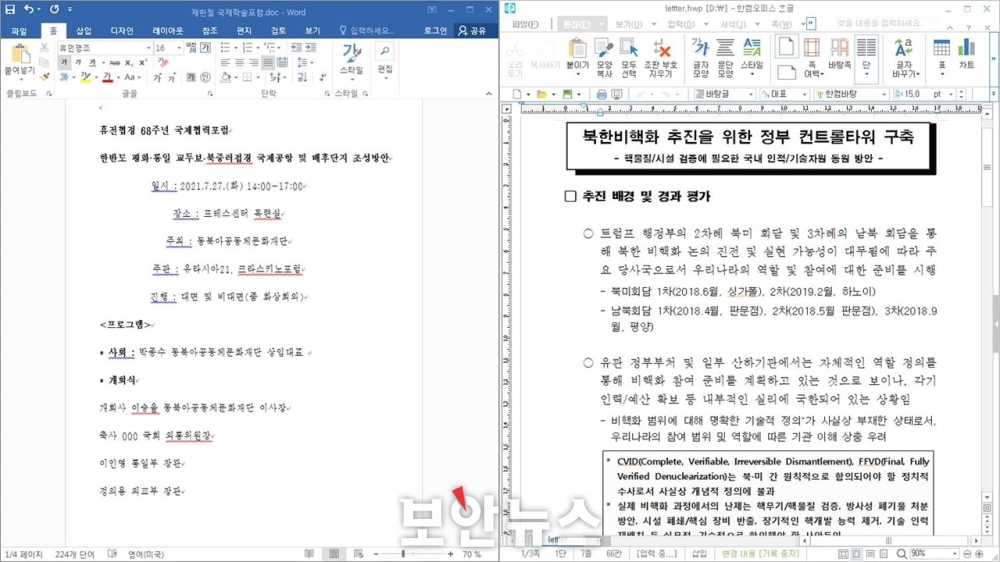Switch to Read Mode view in Word status bar
This screenshot has width=1000, height=562.
(309, 554)
